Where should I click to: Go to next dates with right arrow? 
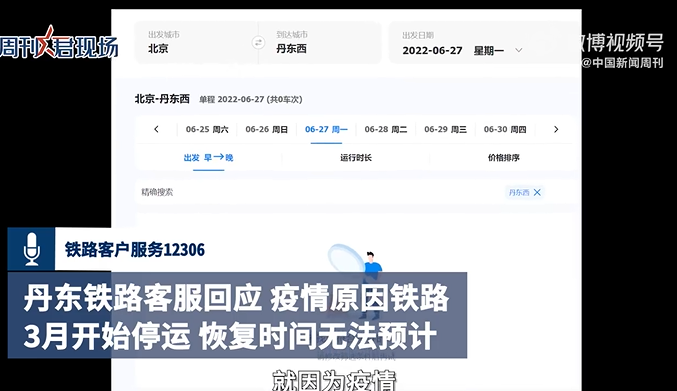[x=556, y=129]
